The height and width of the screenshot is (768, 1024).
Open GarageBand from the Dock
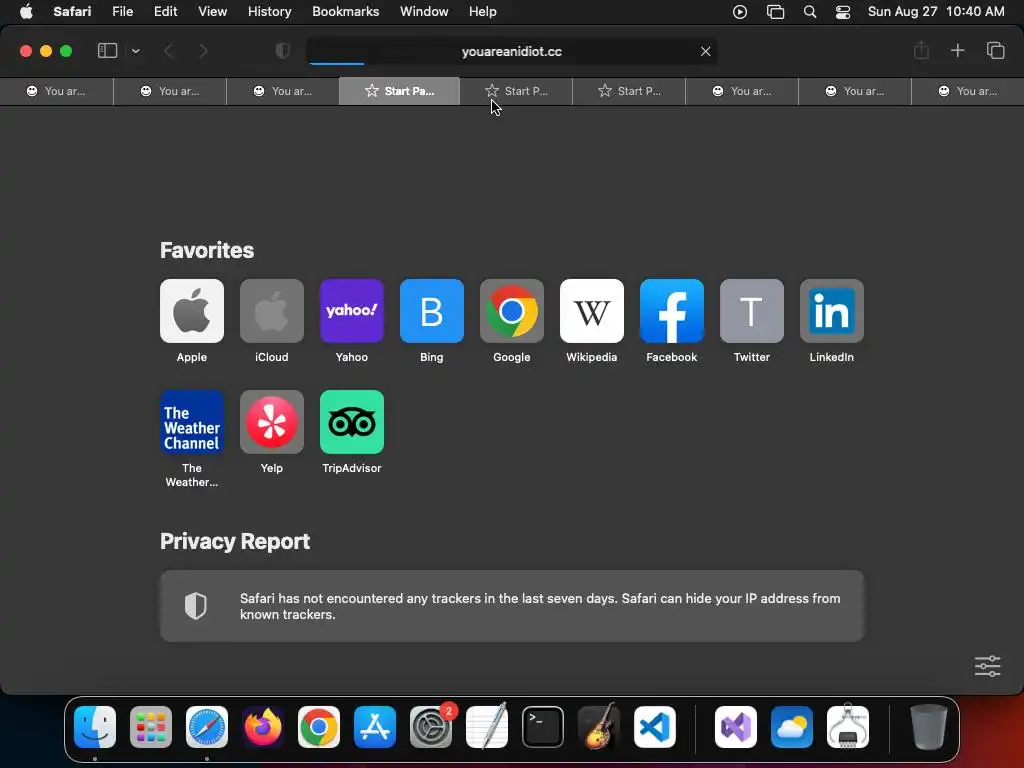(599, 727)
